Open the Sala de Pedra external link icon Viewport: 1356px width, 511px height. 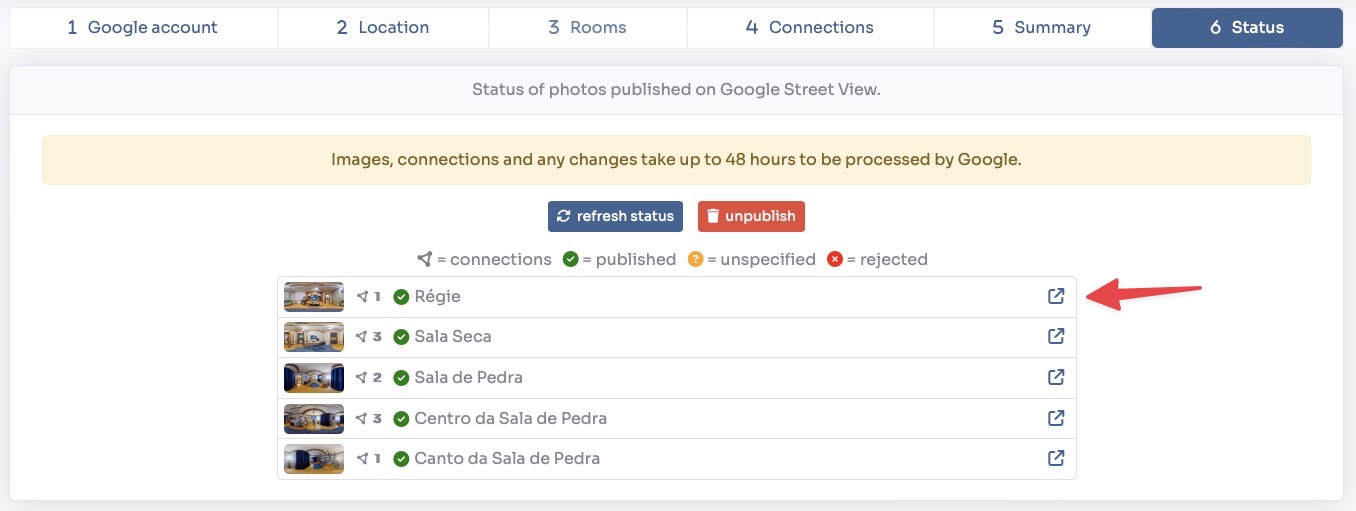pos(1055,377)
